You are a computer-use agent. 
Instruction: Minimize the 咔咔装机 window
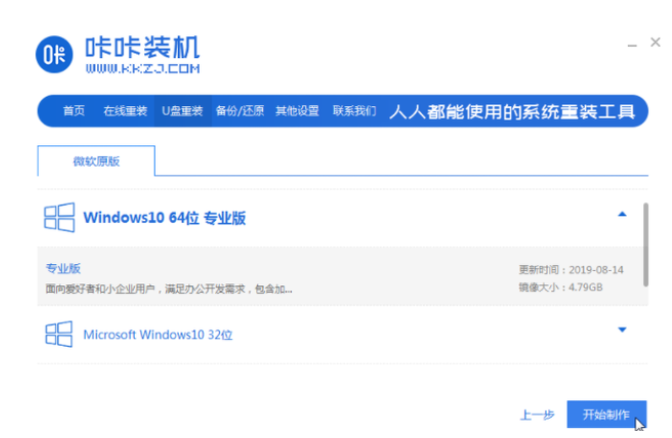tap(631, 46)
